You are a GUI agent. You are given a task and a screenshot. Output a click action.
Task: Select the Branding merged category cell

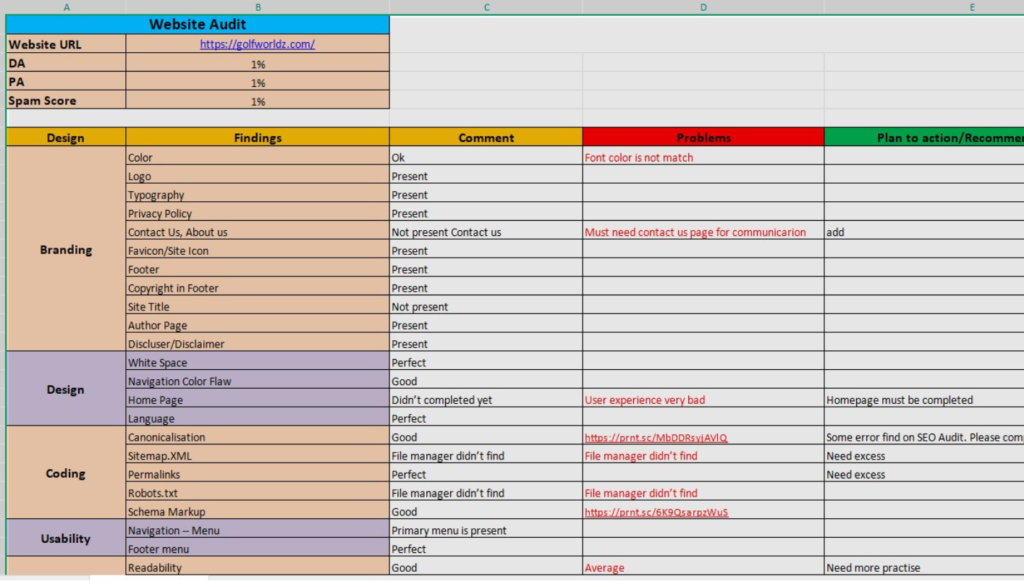point(66,249)
